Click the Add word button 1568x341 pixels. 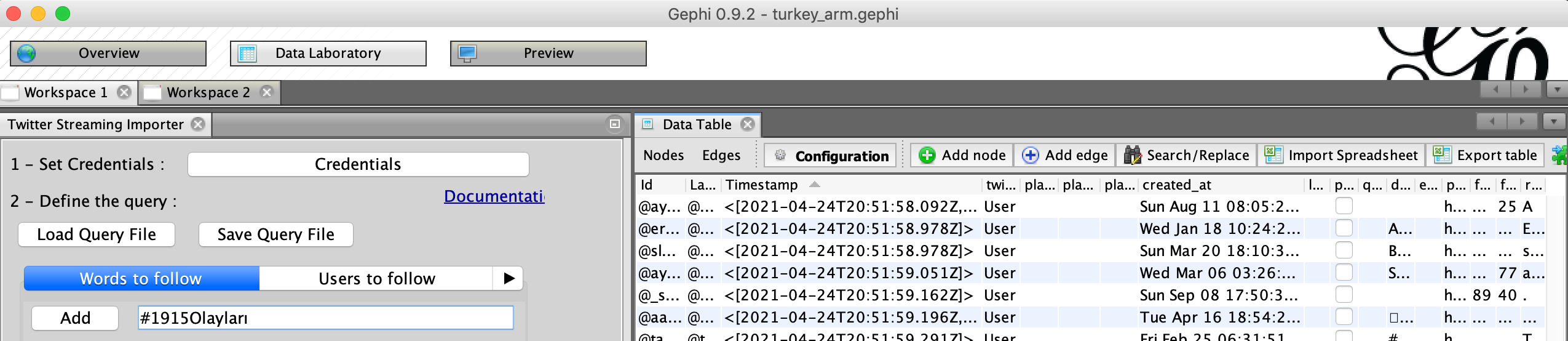[x=75, y=318]
